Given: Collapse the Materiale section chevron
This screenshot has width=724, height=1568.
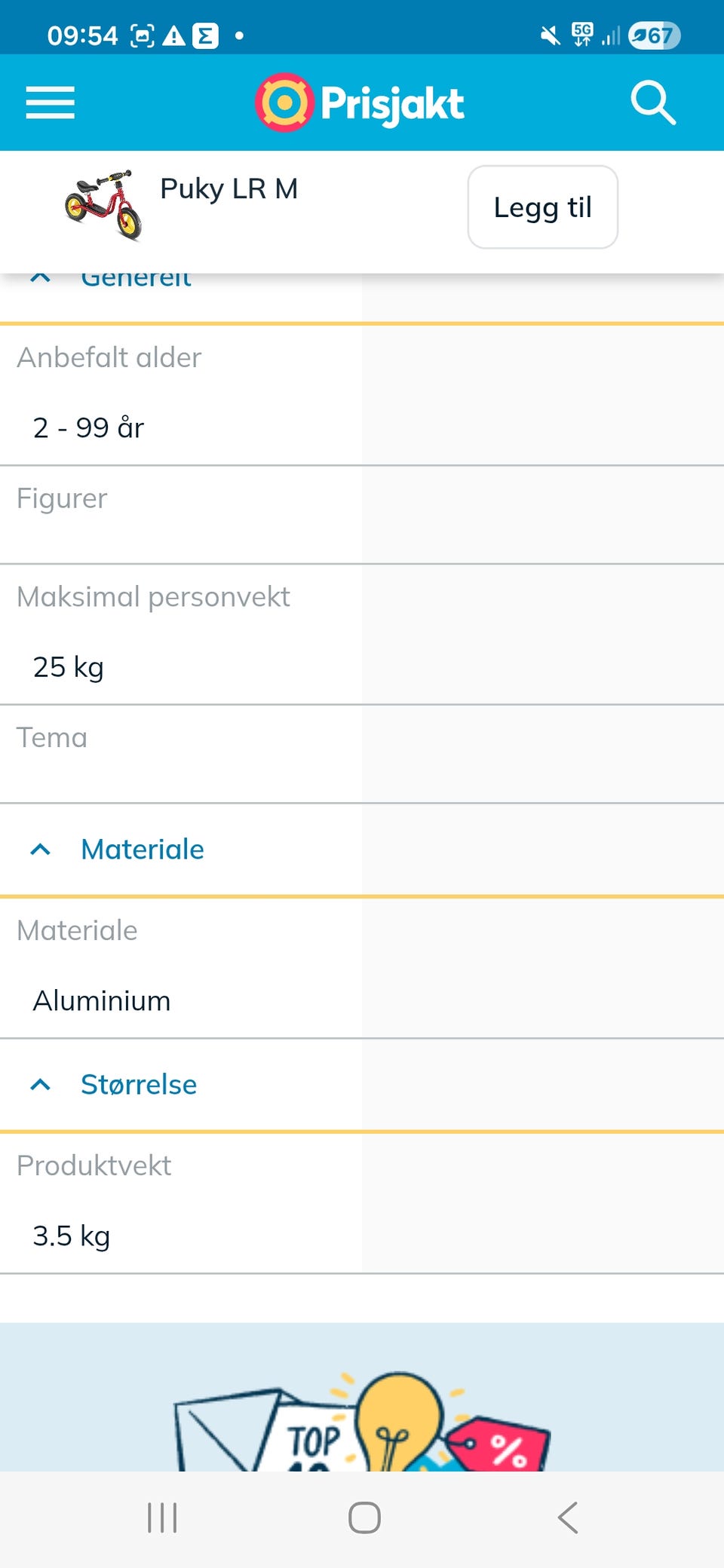Looking at the screenshot, I should [x=40, y=850].
